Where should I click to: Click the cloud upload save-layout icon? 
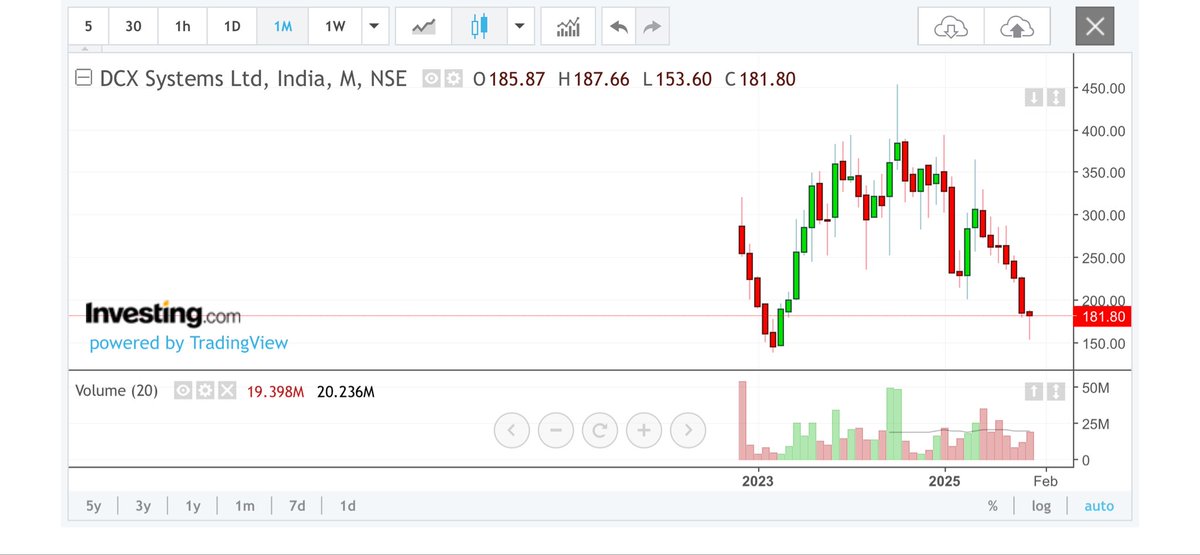coord(1017,27)
